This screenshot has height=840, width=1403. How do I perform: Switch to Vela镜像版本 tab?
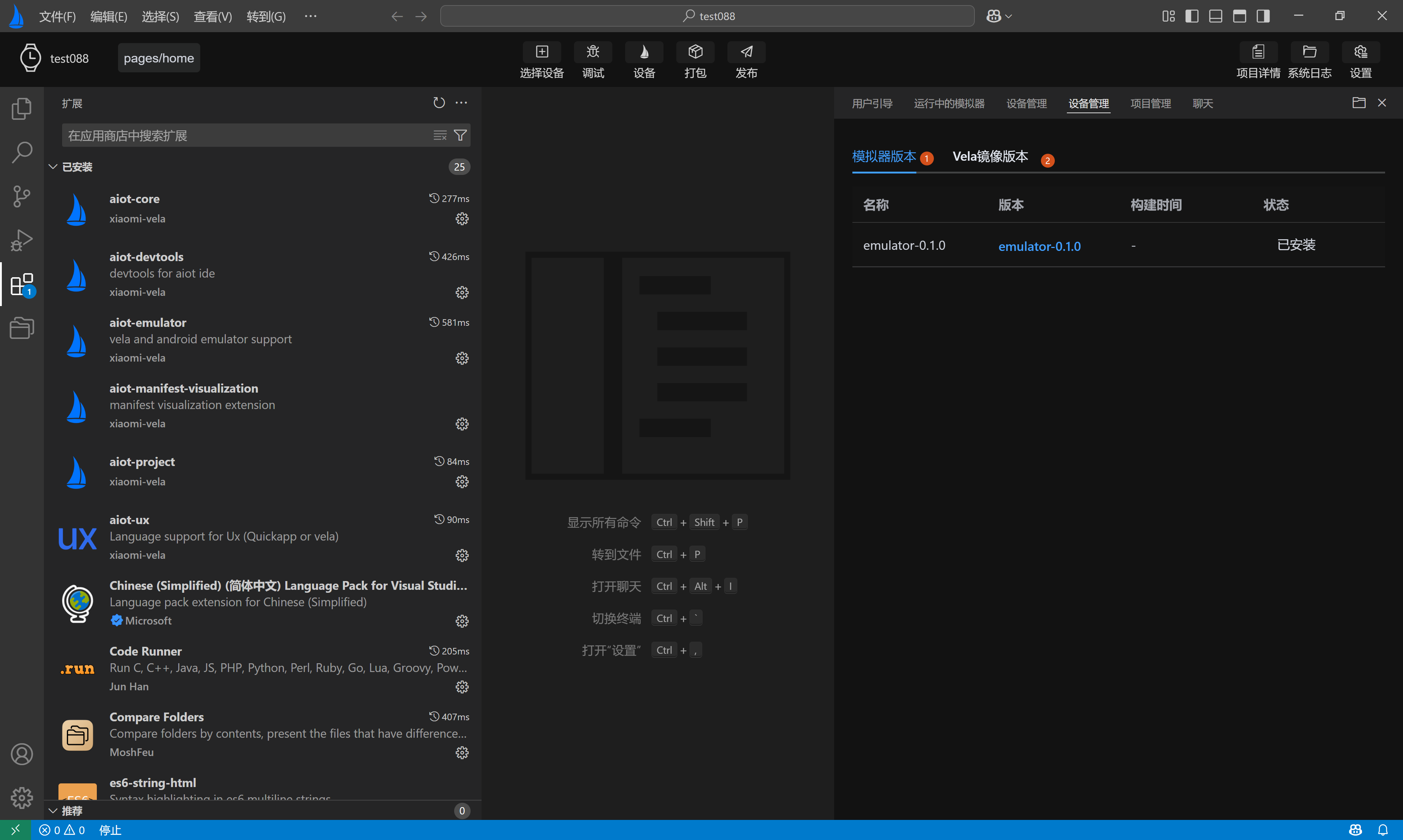(990, 156)
